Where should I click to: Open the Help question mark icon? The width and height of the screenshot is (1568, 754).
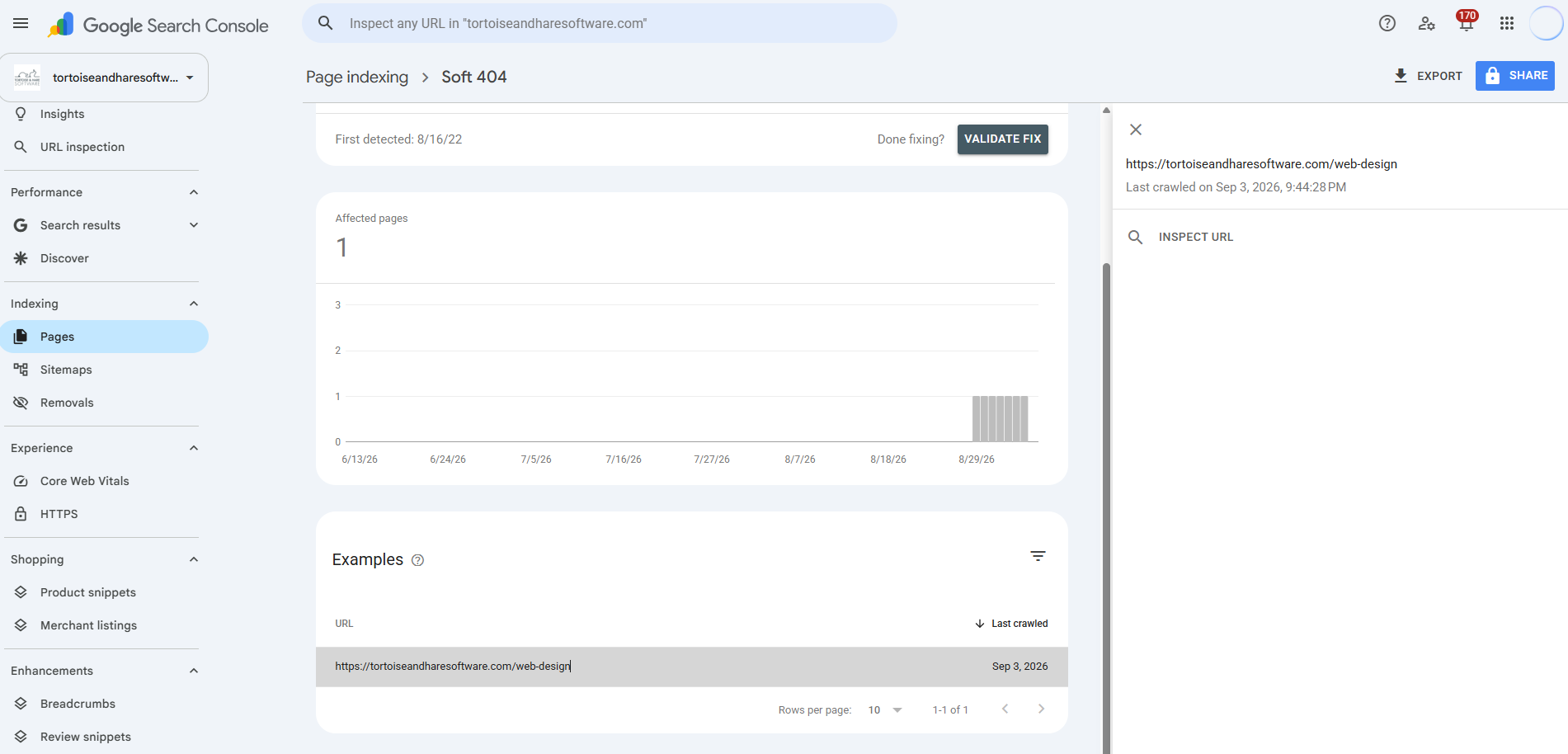1387,23
